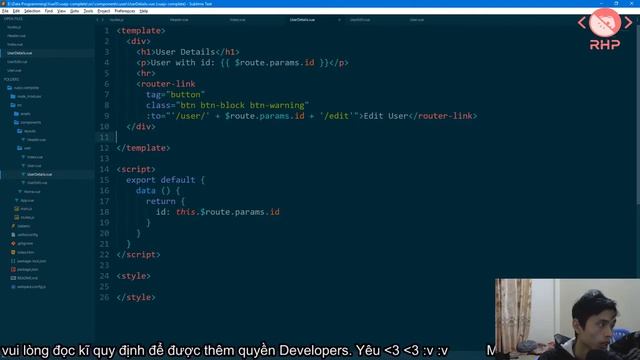Expand the assets folder icon

[16, 113]
